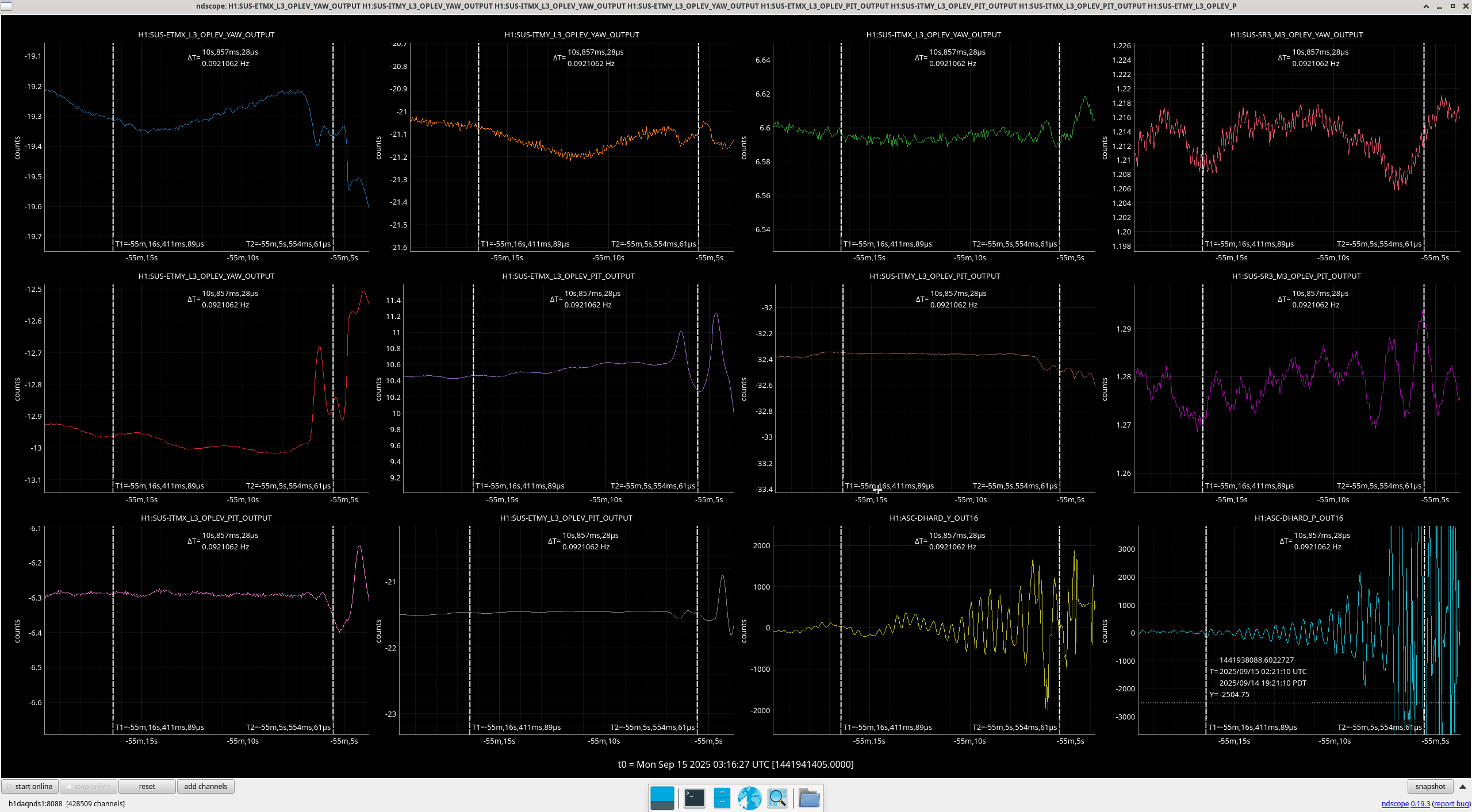Click the snapshot button

coord(1429,786)
